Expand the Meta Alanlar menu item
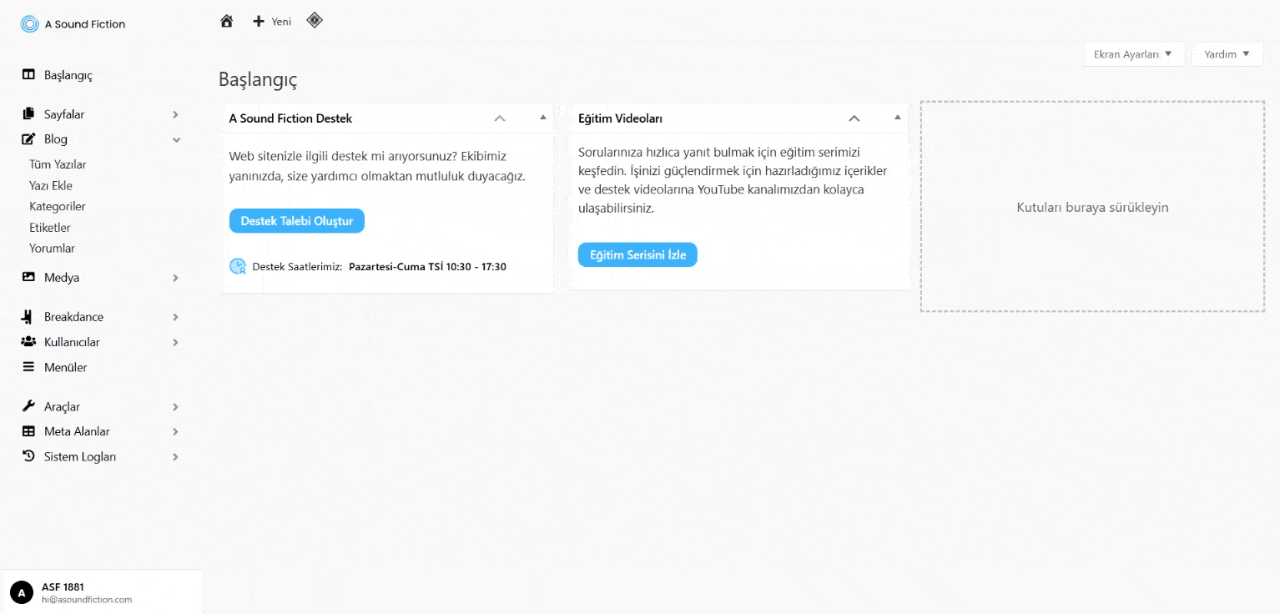Viewport: 1280px width, 614px height. pos(176,431)
